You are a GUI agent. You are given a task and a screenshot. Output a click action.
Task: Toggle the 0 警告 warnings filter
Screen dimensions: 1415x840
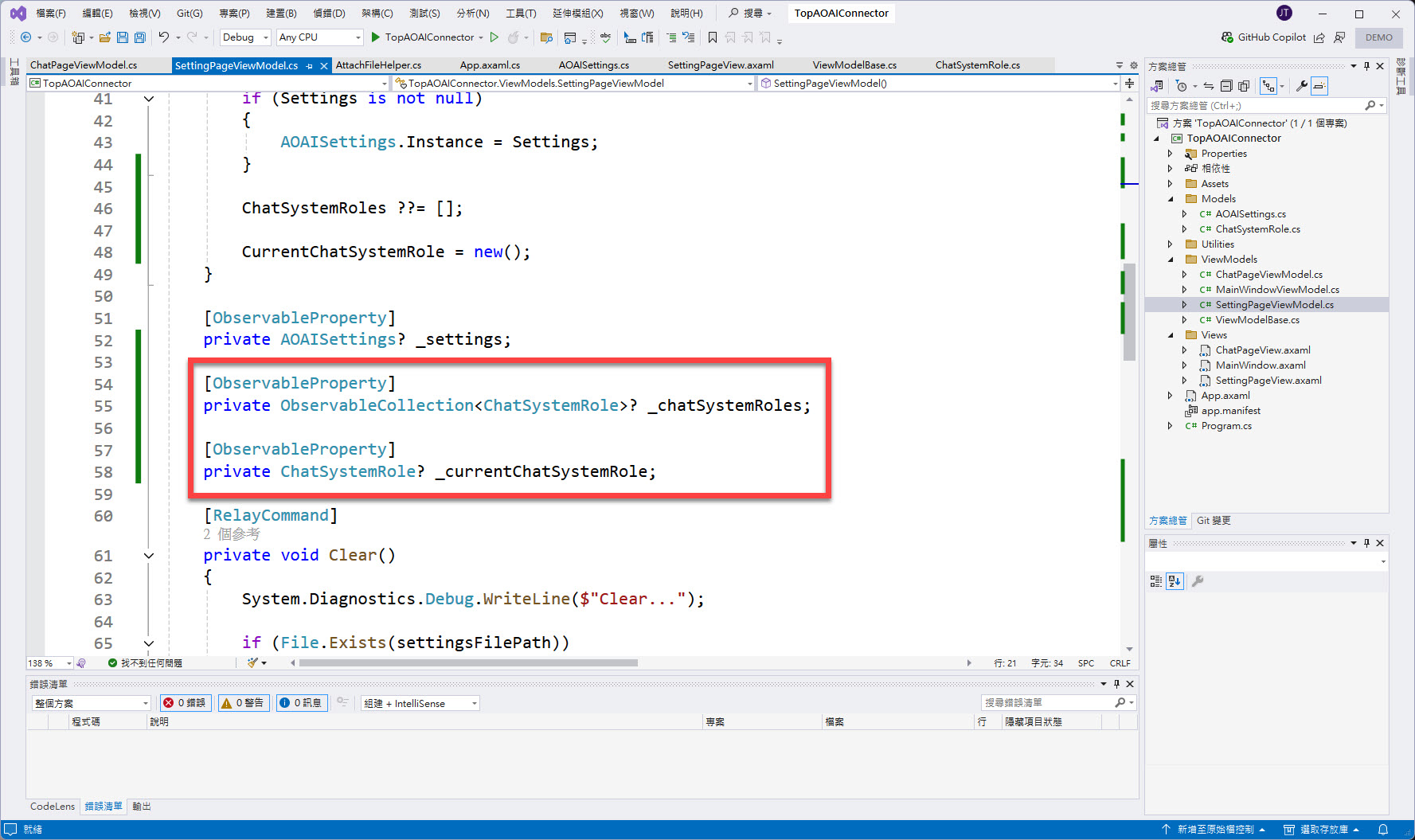click(244, 703)
